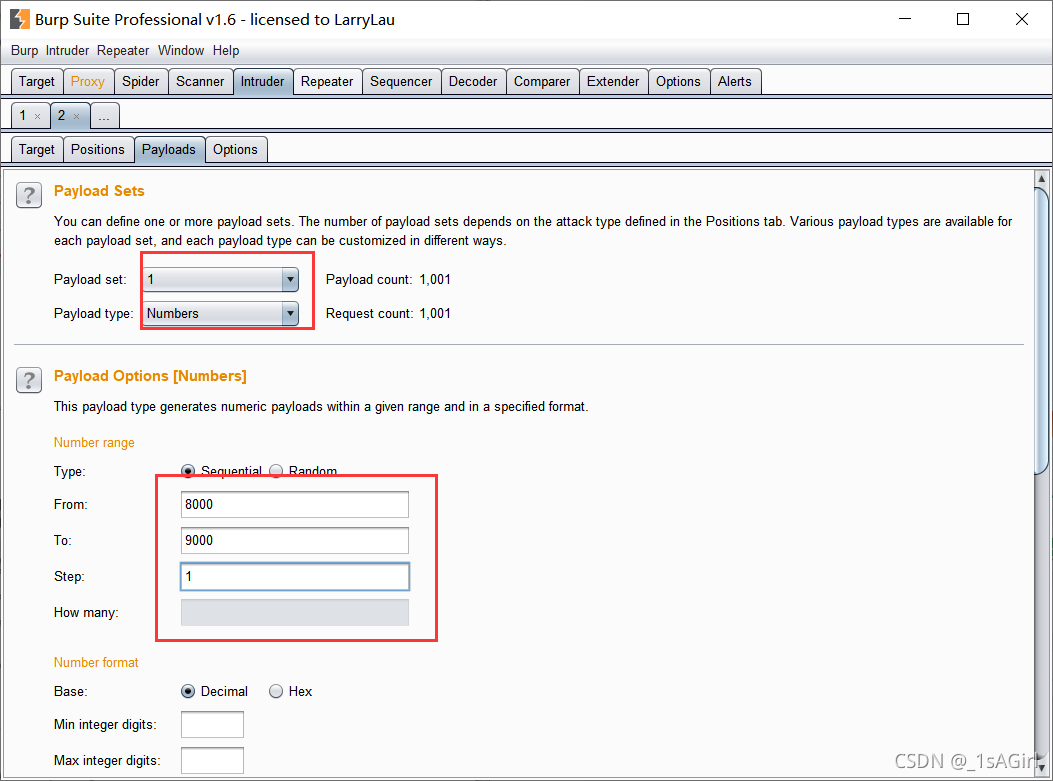Image resolution: width=1053 pixels, height=781 pixels.
Task: Switch to Alerts tab
Action: pyautogui.click(x=735, y=81)
